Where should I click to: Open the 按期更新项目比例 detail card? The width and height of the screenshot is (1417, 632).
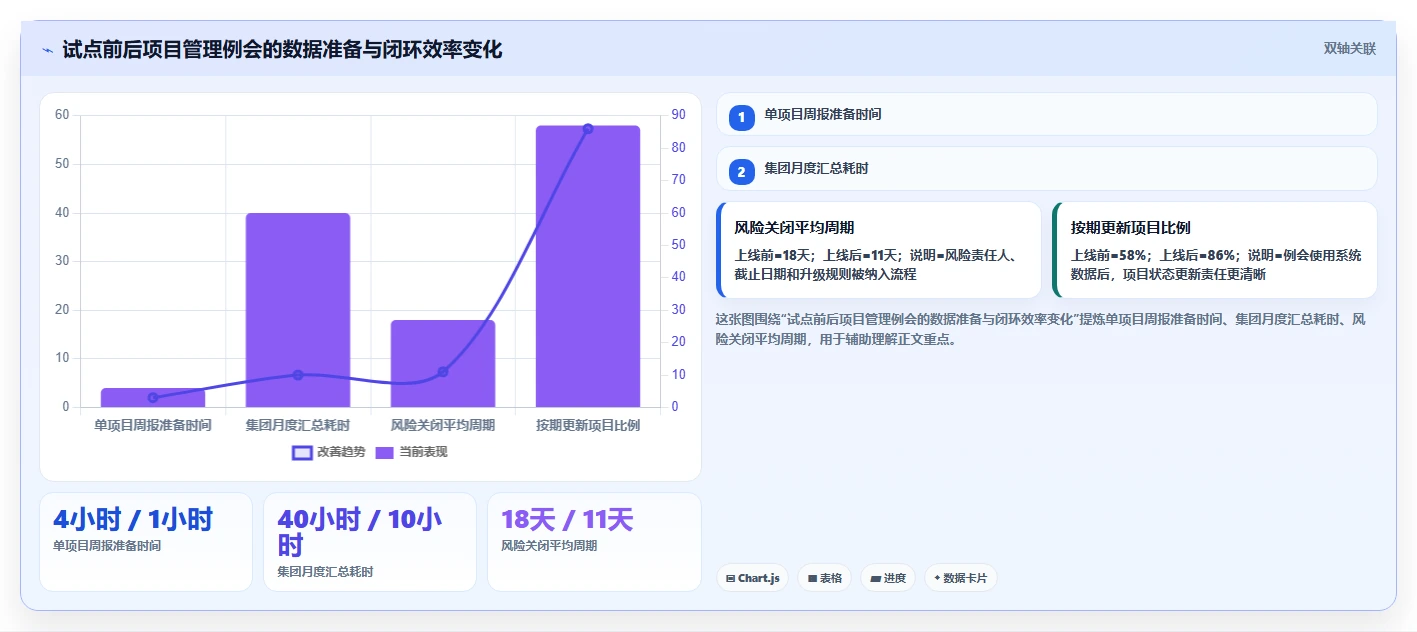click(1215, 250)
